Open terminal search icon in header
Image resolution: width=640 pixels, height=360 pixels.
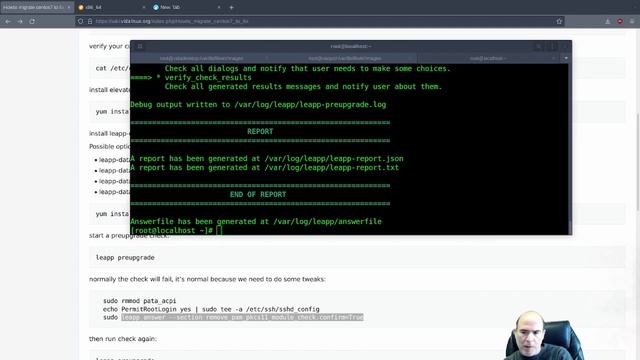(x=539, y=46)
